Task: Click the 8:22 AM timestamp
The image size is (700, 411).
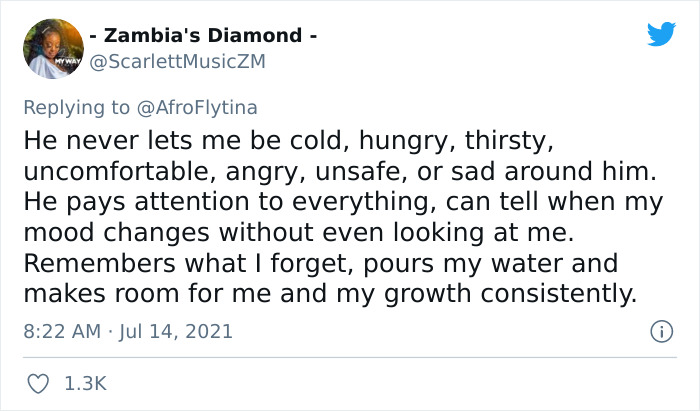Action: 63,331
